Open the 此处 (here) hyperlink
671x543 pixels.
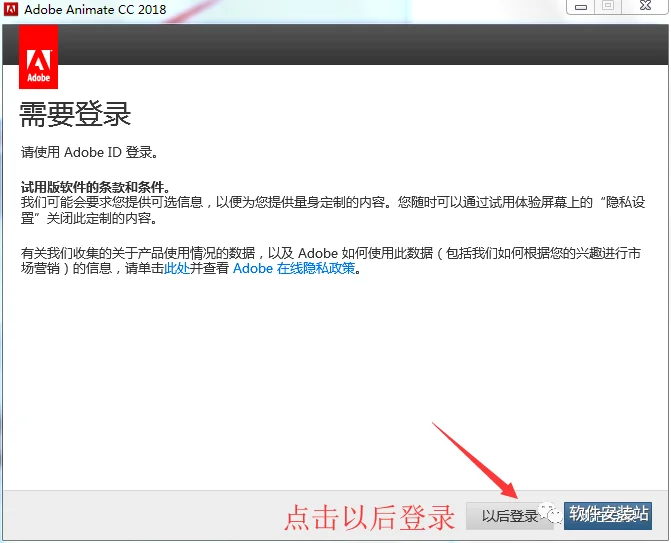coord(177,268)
